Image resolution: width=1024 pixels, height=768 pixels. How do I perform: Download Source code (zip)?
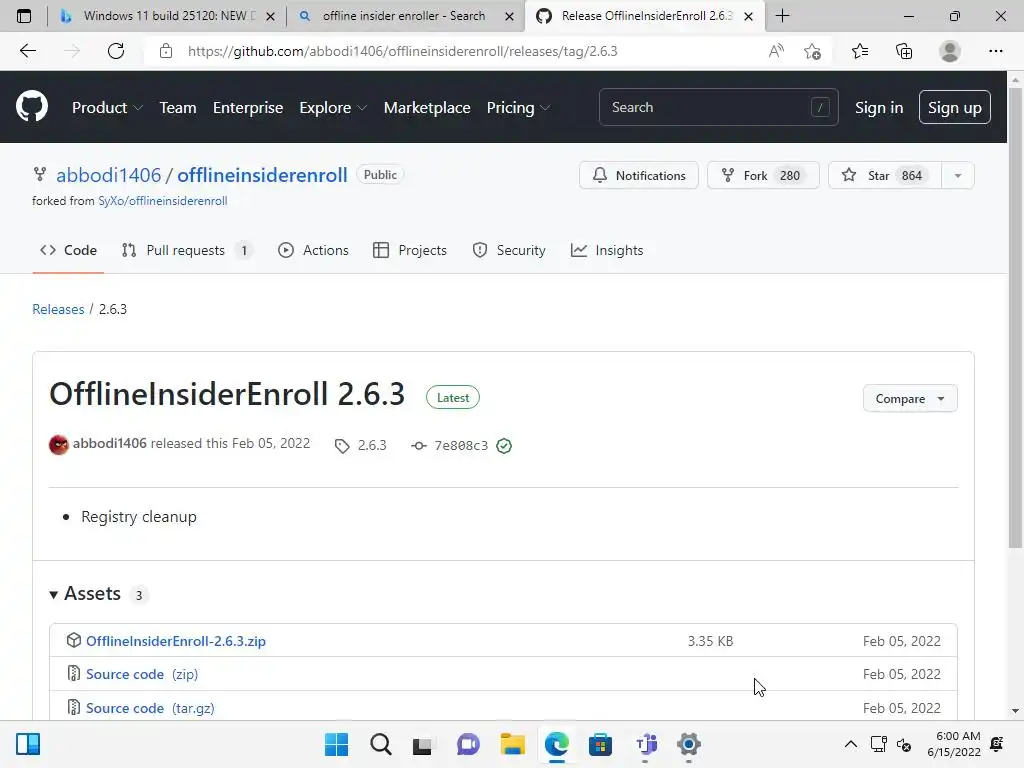(x=142, y=674)
